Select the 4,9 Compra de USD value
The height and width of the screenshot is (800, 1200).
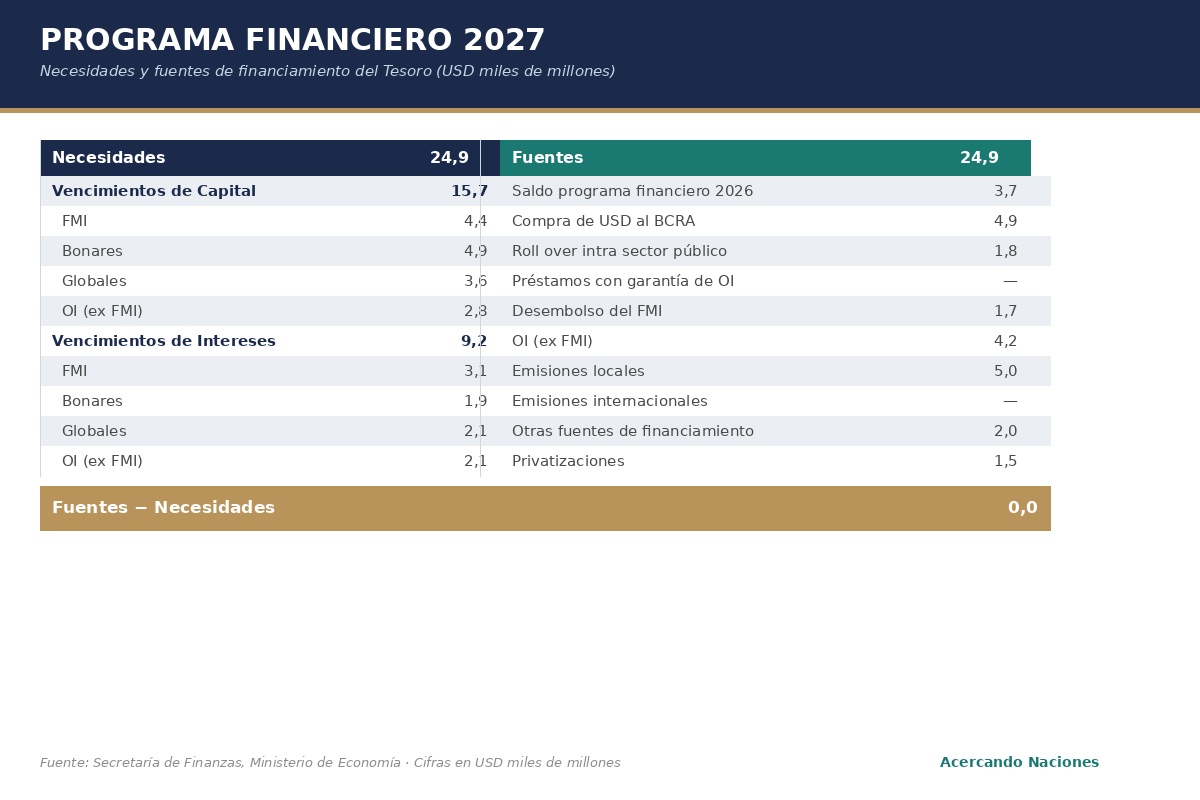click(x=1005, y=221)
